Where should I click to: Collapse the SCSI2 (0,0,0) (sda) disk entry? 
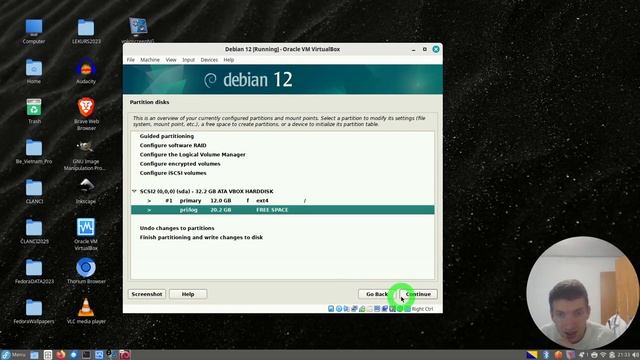(x=134, y=191)
